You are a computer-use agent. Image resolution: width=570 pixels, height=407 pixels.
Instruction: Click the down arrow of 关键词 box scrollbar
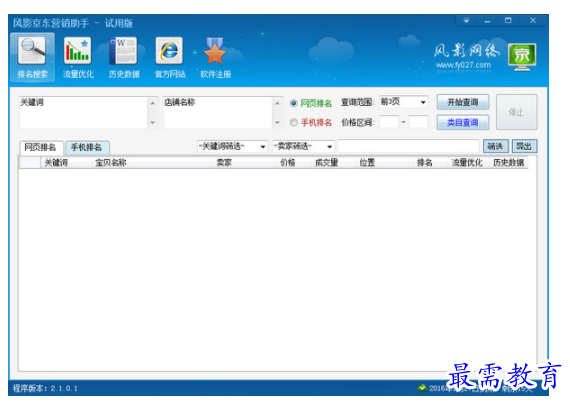click(153, 122)
